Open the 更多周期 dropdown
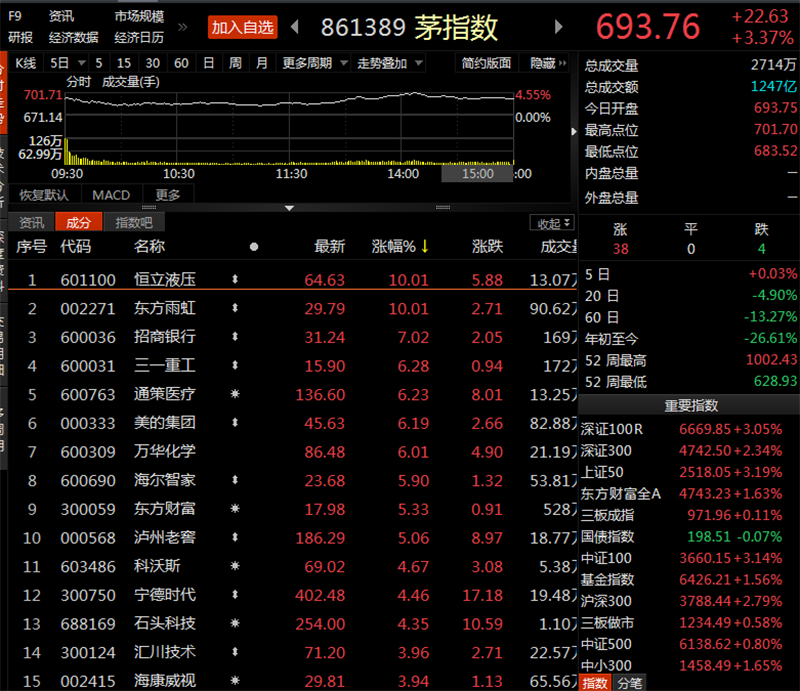Viewport: 800px width, 691px height. tap(344, 63)
